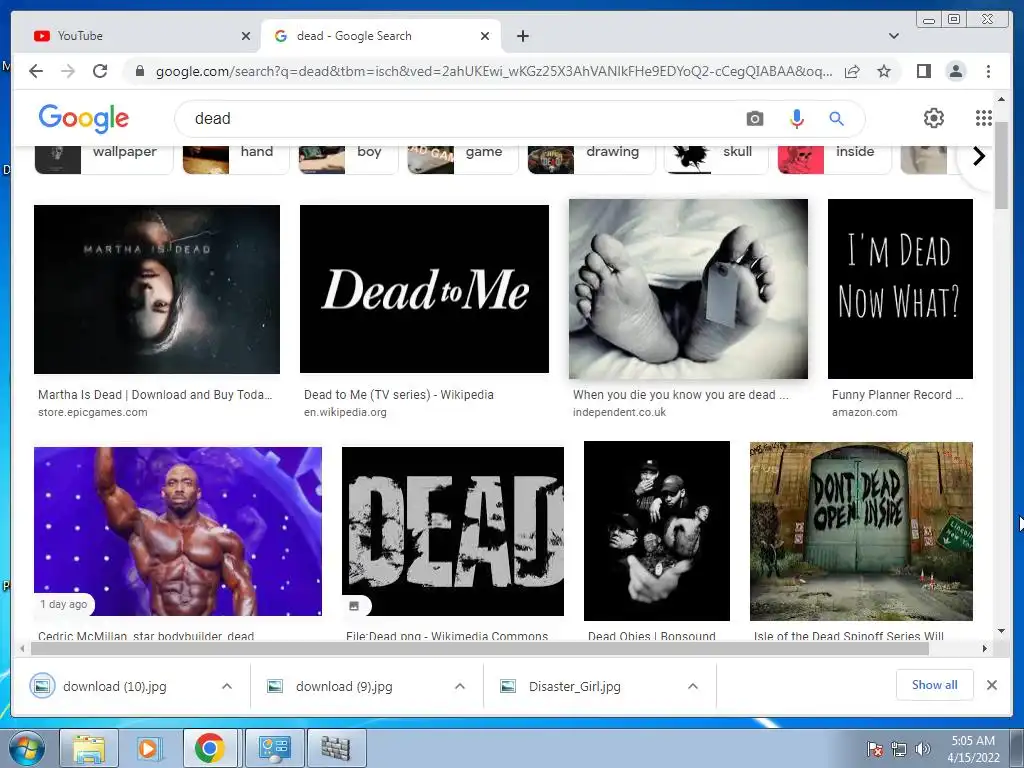Open Dont Open Dead Inside image
Screen dimensions: 1024x768
(861, 531)
